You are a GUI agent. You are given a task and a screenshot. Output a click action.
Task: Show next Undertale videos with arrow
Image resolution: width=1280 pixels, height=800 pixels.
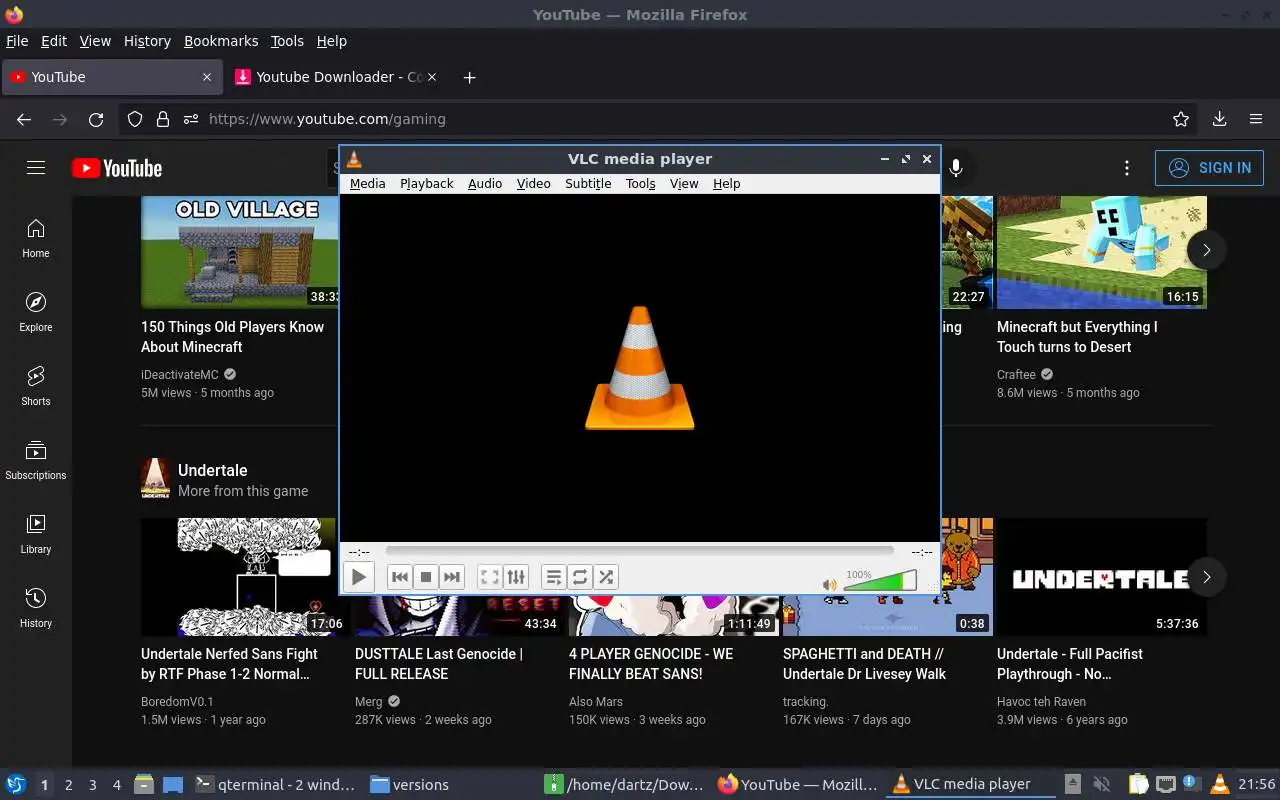pyautogui.click(x=1206, y=577)
